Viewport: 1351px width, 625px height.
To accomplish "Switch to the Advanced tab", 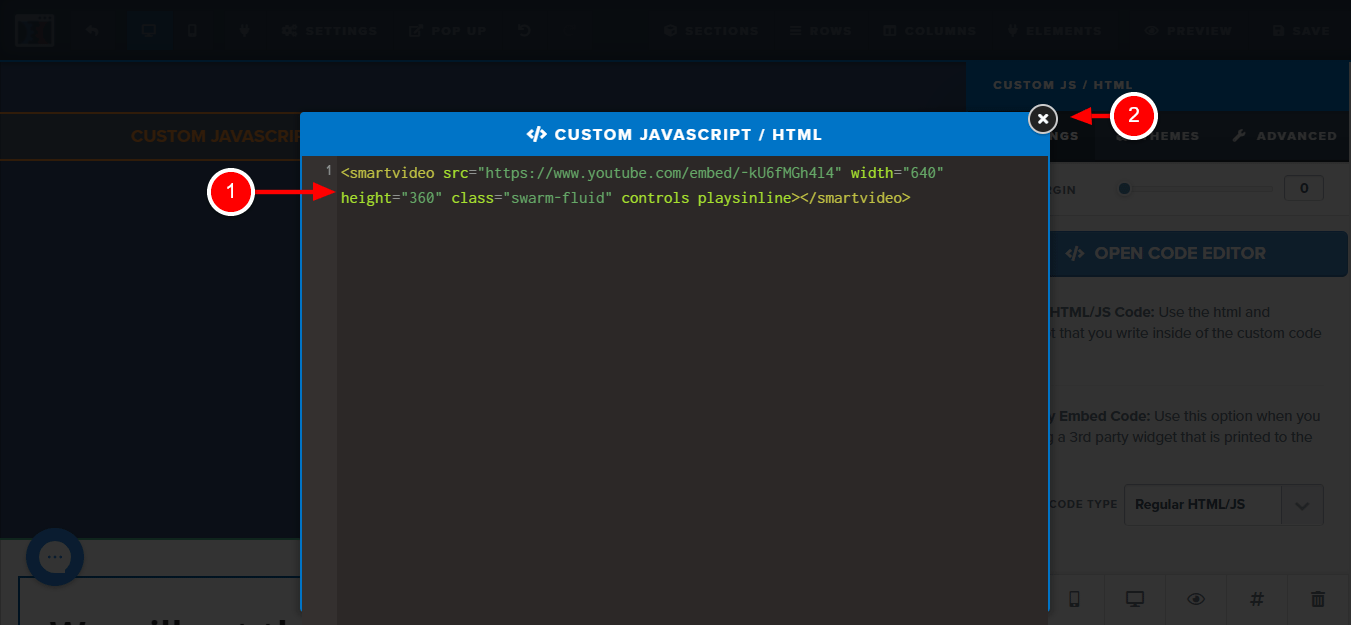I will (1284, 136).
